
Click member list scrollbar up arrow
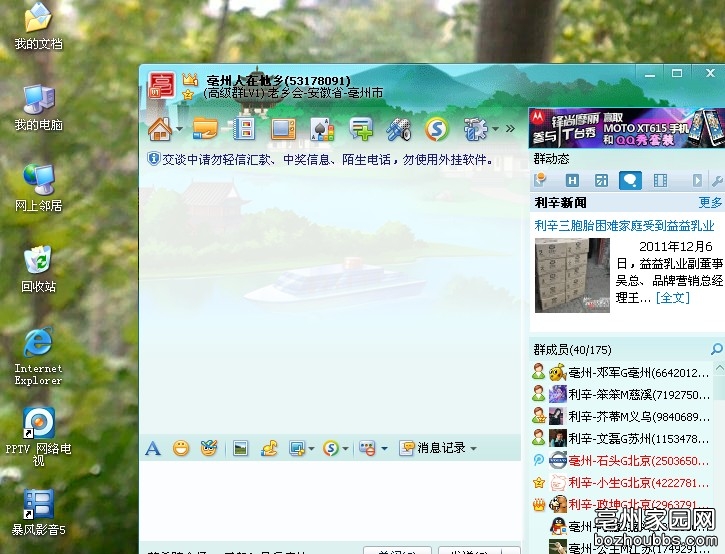coord(719,368)
